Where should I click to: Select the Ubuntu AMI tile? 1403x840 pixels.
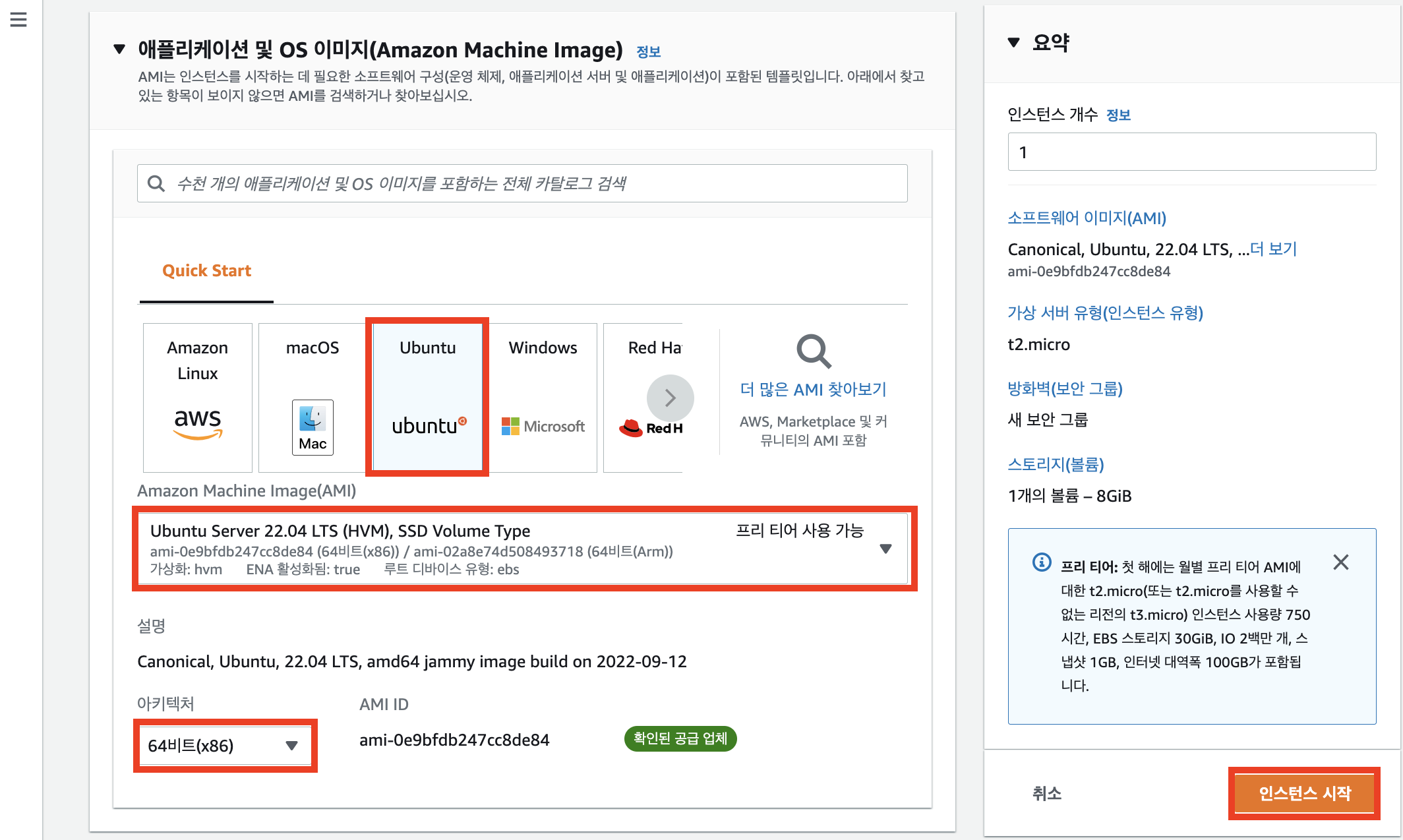pyautogui.click(x=427, y=397)
